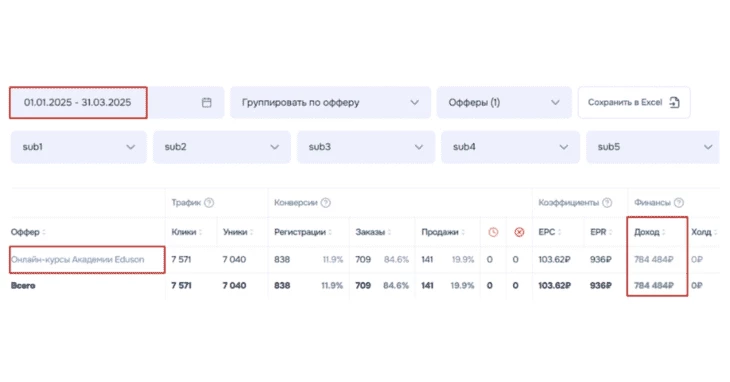Open the Офферы (1) dropdown

[504, 102]
